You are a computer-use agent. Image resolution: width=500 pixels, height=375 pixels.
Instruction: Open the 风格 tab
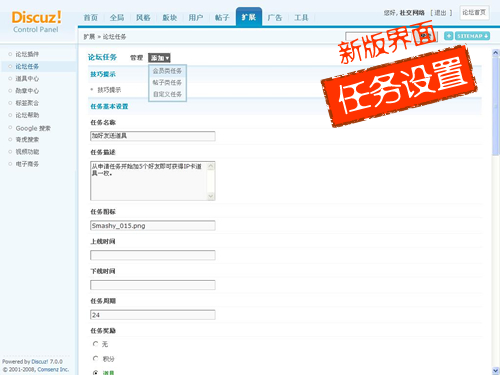click(143, 18)
